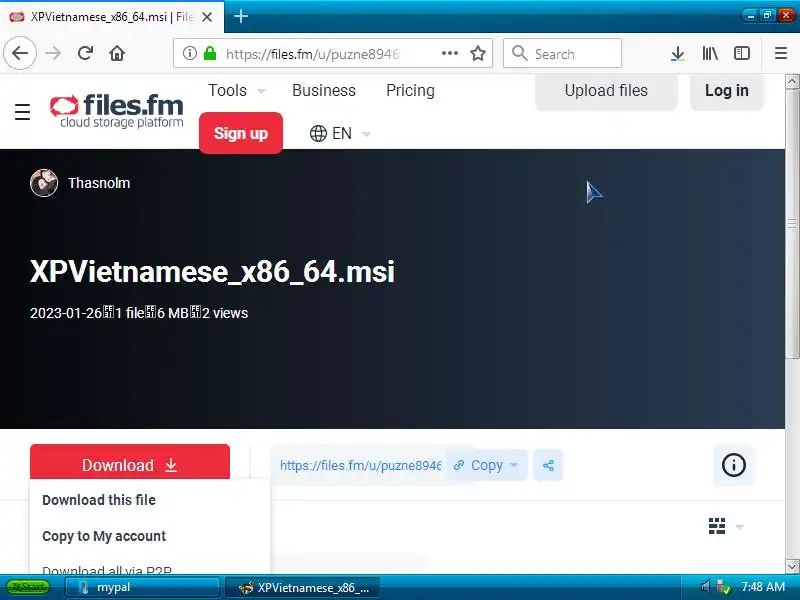Expand the Tools dropdown menu
800x600 pixels.
pyautogui.click(x=237, y=91)
